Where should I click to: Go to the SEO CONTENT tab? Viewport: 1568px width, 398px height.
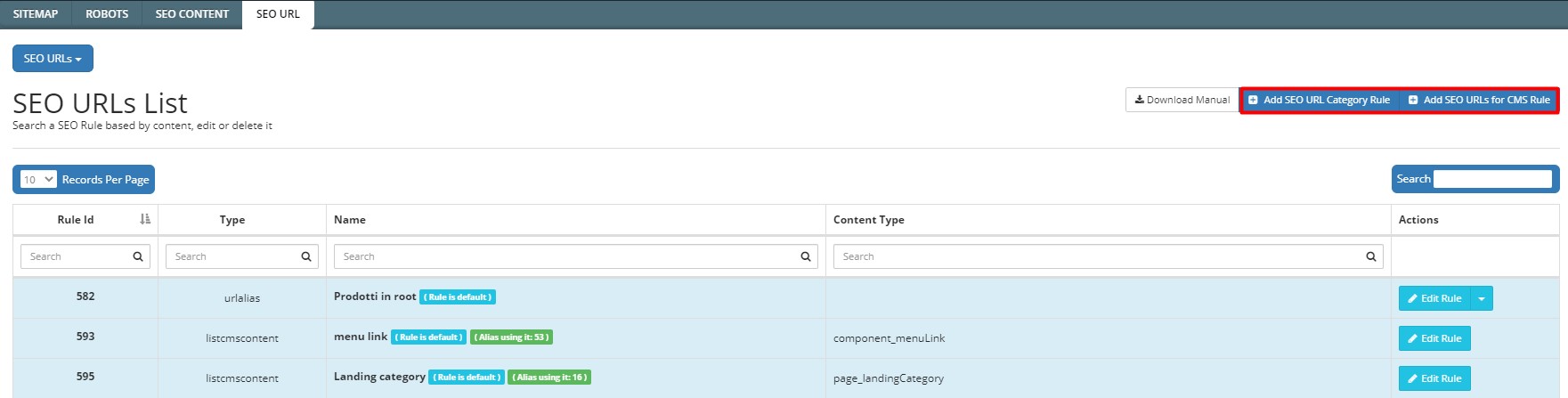click(x=192, y=14)
